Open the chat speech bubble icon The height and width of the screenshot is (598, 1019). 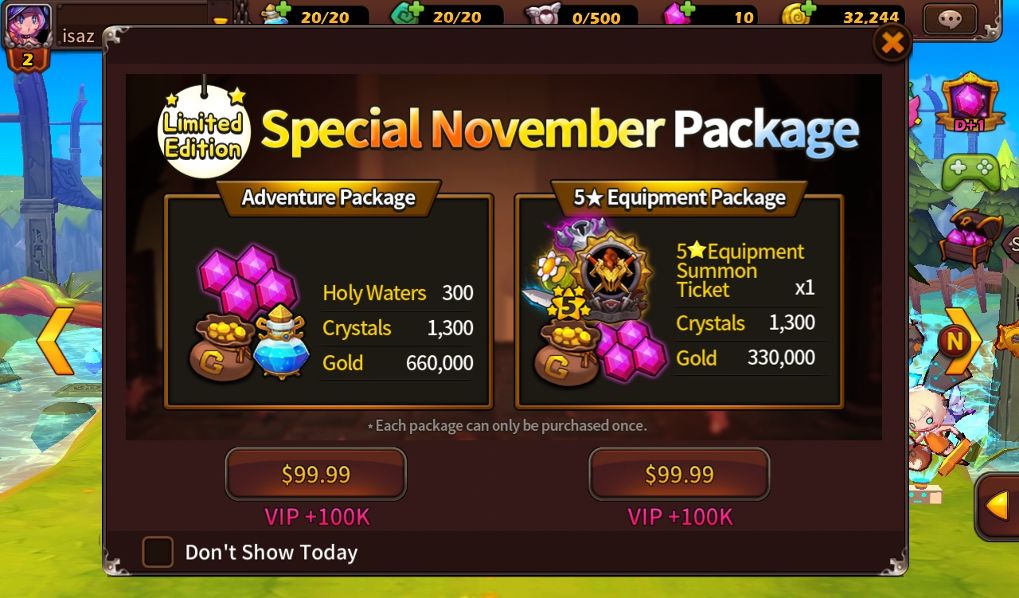click(950, 18)
